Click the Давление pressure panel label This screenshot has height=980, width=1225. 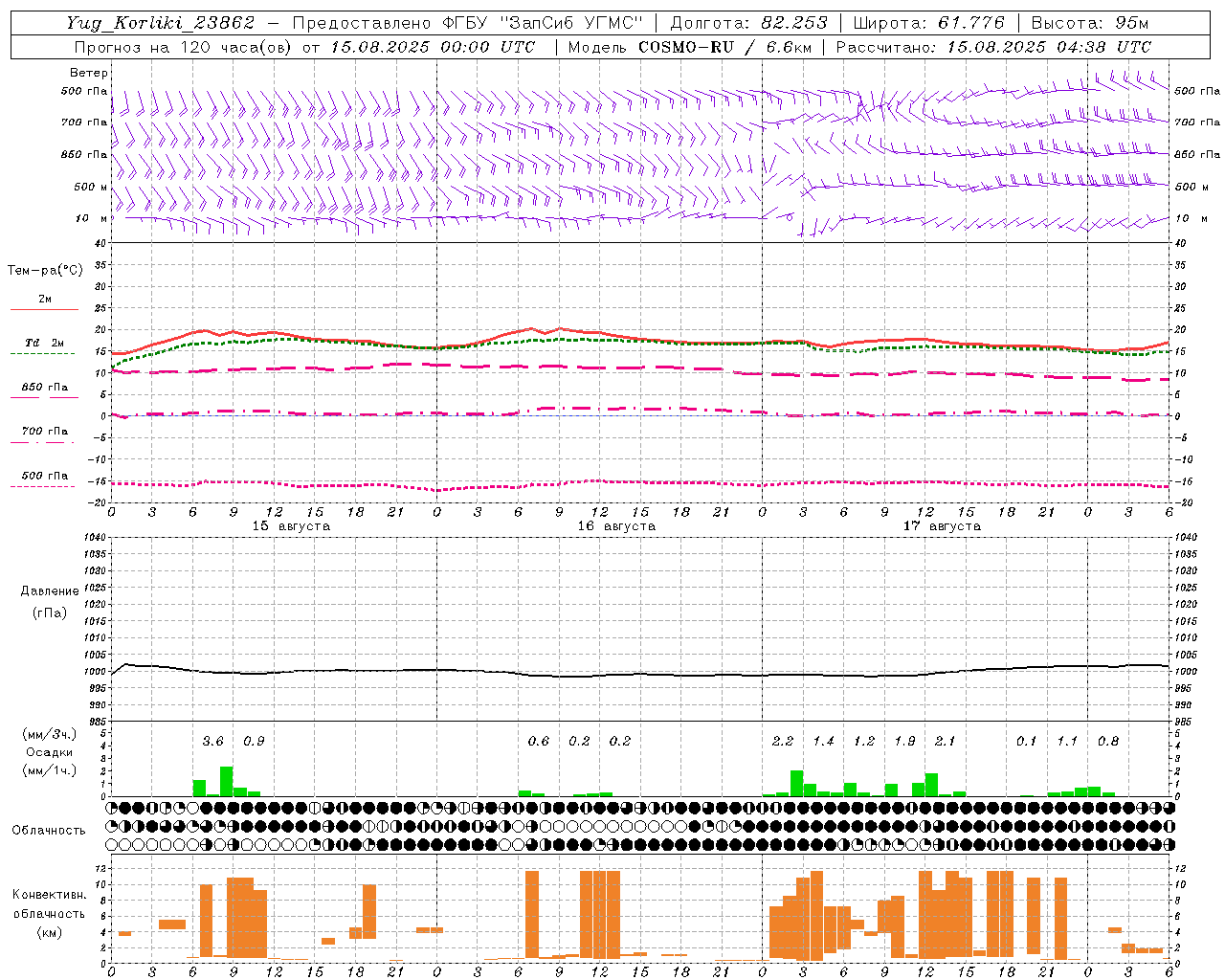coord(50,591)
